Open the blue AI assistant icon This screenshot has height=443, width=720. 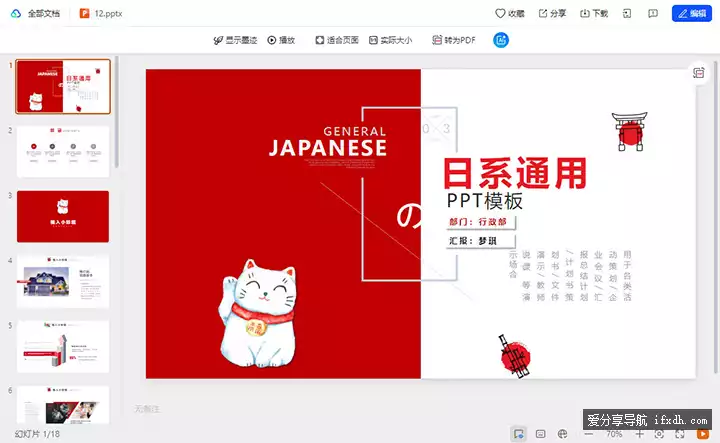[x=501, y=40]
